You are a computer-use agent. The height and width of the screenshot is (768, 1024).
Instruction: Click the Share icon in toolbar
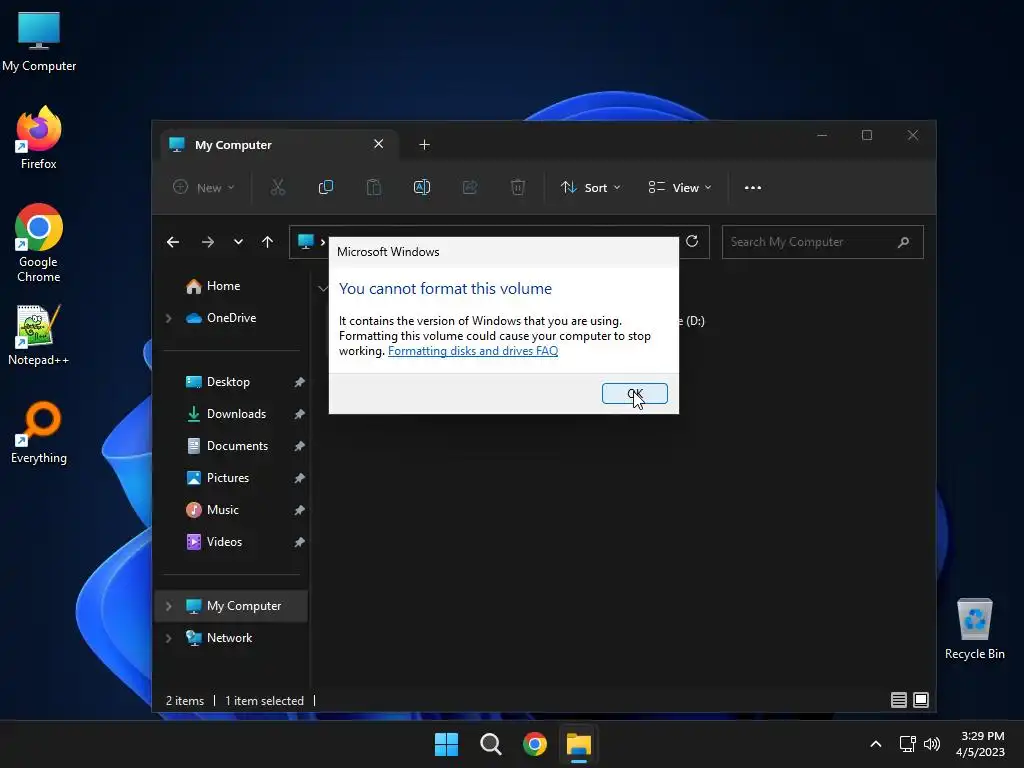(470, 187)
